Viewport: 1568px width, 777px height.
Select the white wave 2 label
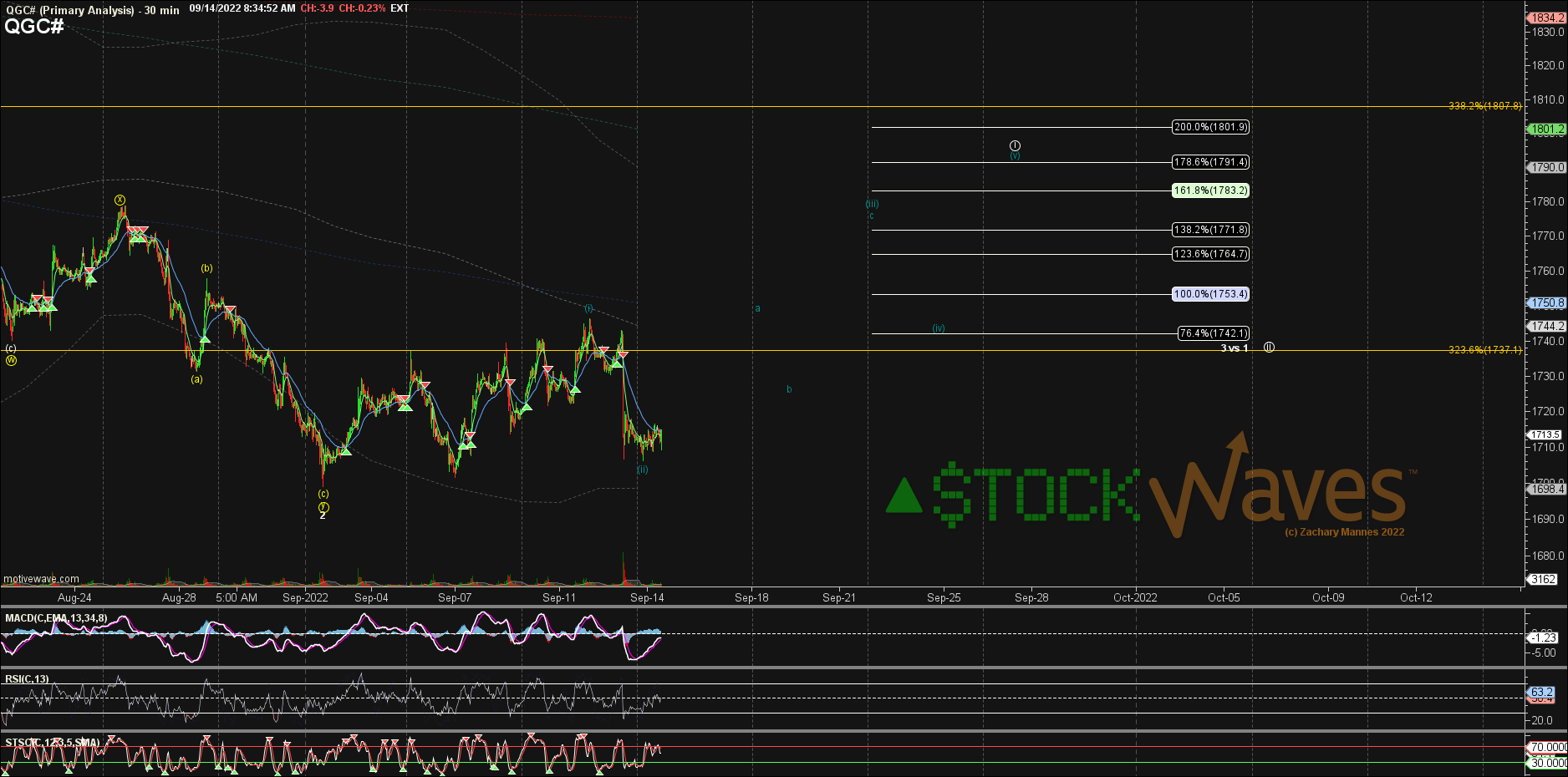[323, 515]
